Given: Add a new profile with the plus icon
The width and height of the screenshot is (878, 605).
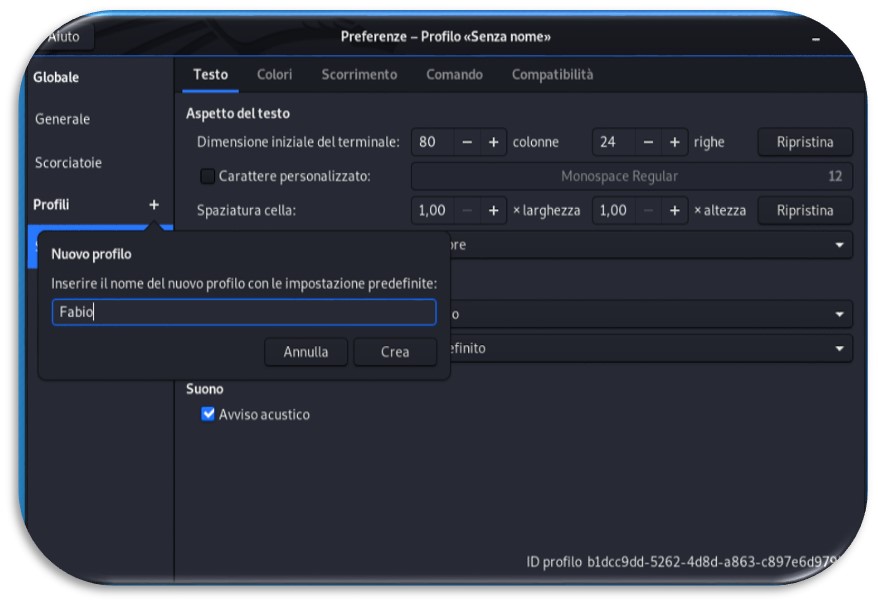Looking at the screenshot, I should tap(154, 205).
